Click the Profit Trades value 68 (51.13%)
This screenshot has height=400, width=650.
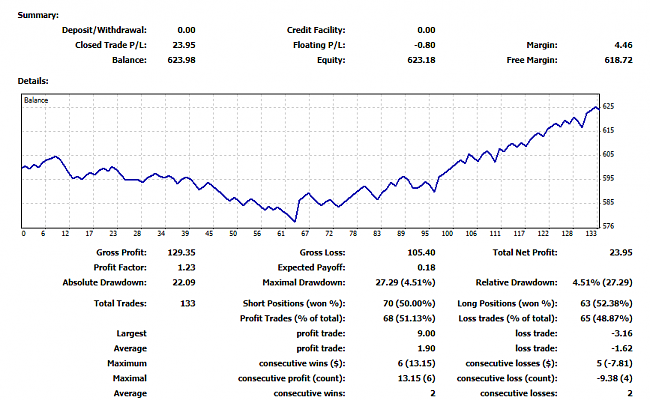click(409, 318)
